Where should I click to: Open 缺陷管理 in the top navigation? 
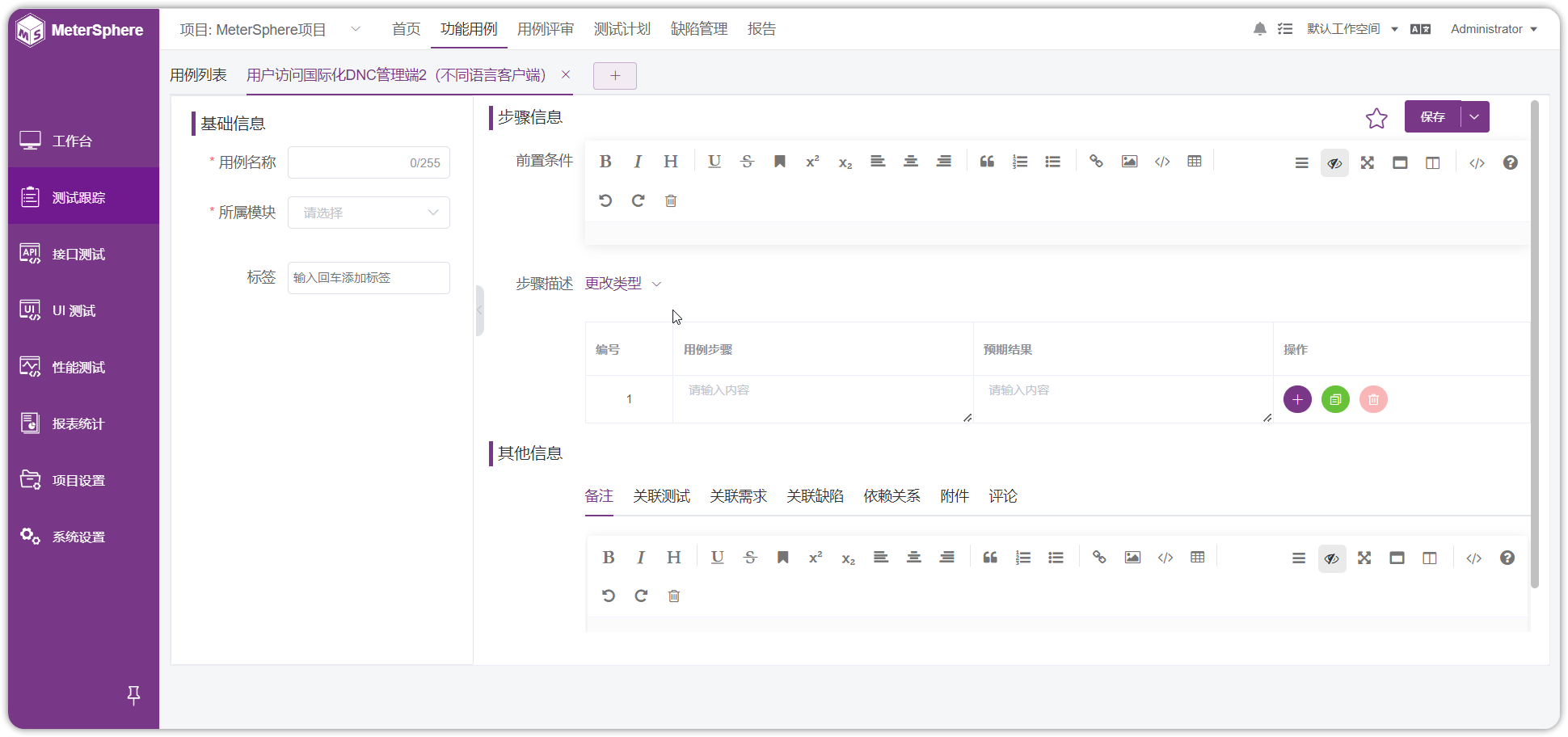click(x=699, y=29)
